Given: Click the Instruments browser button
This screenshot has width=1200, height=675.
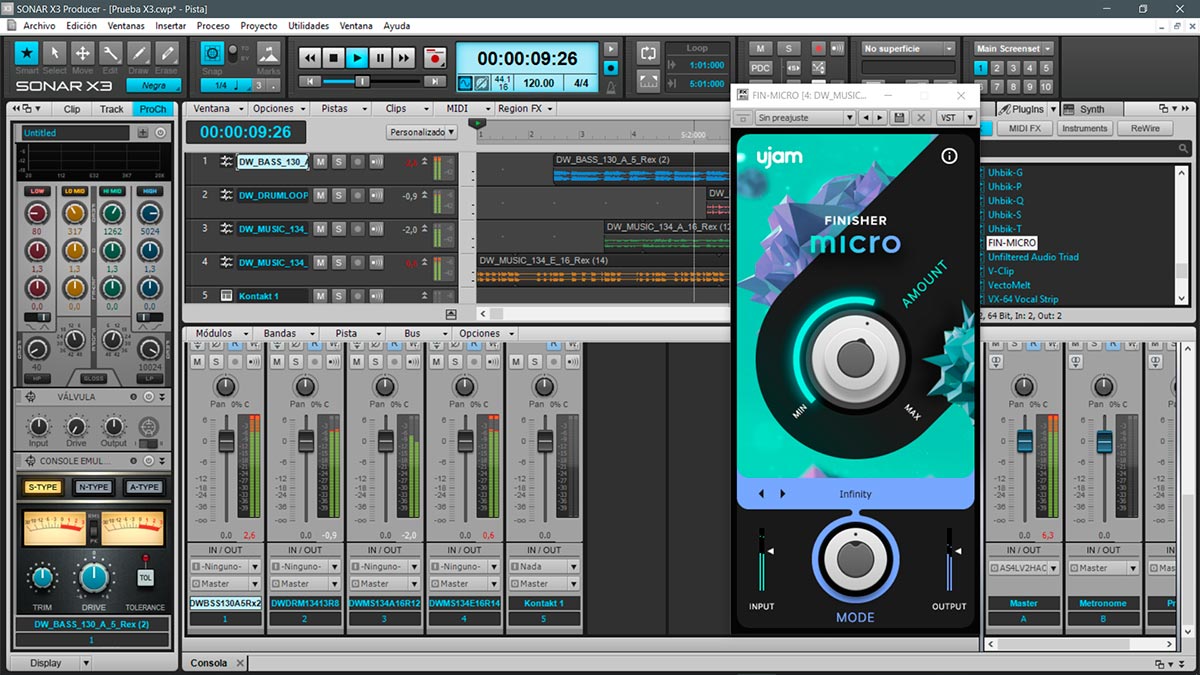Looking at the screenshot, I should click(x=1085, y=128).
